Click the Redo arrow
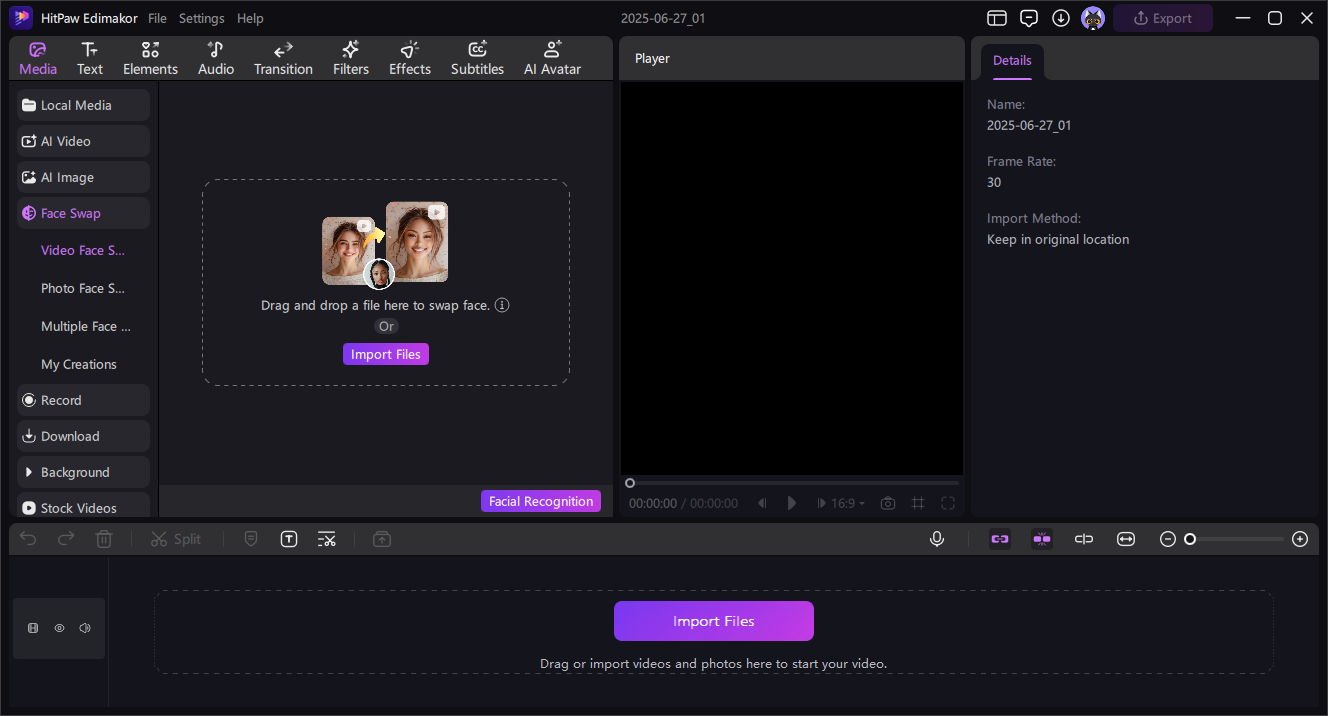Screen dimensions: 1328x716 tap(66, 539)
